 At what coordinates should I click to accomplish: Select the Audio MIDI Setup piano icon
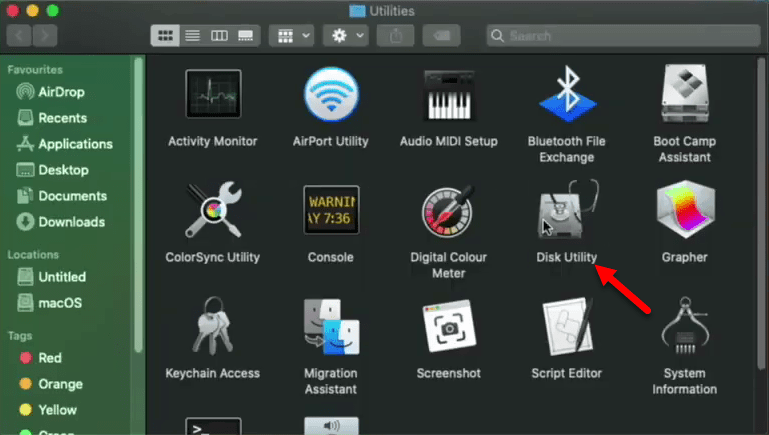[x=448, y=95]
